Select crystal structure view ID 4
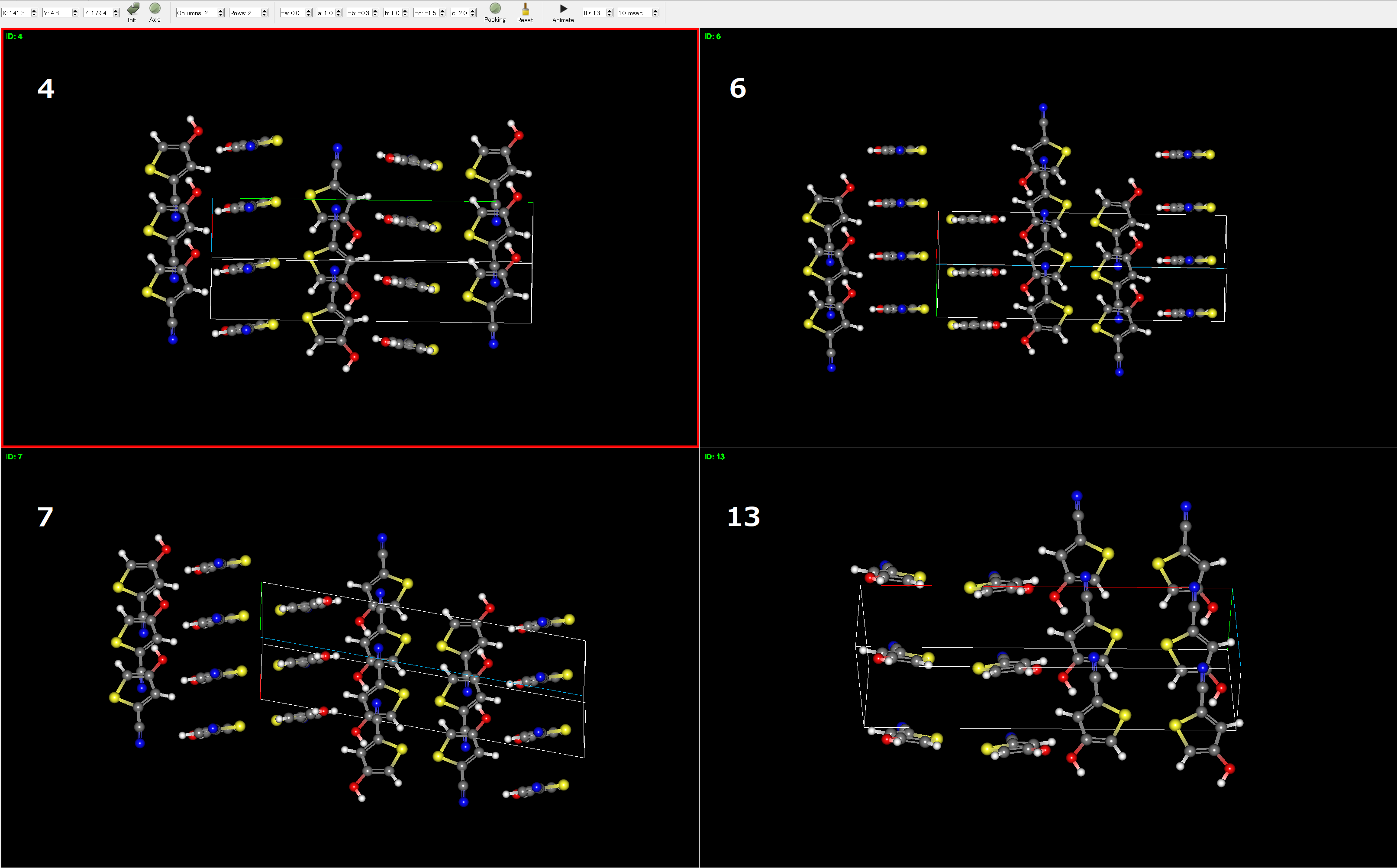 349,238
